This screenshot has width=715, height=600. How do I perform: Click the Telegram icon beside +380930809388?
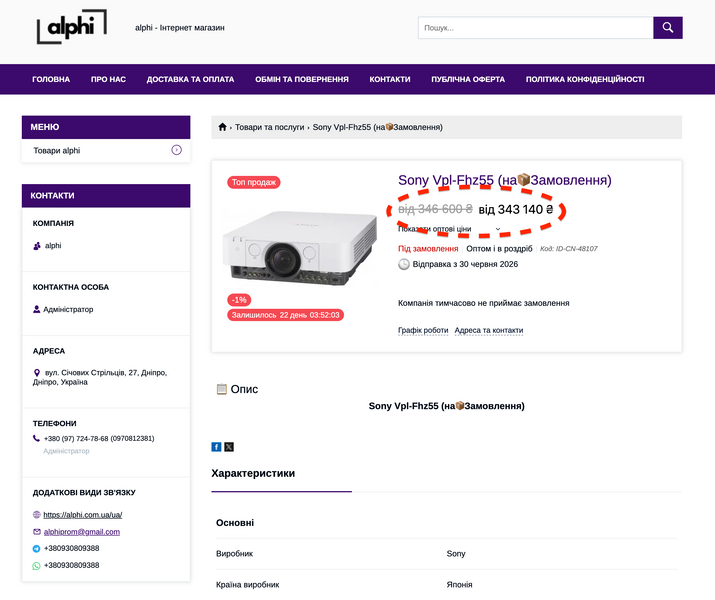point(36,548)
